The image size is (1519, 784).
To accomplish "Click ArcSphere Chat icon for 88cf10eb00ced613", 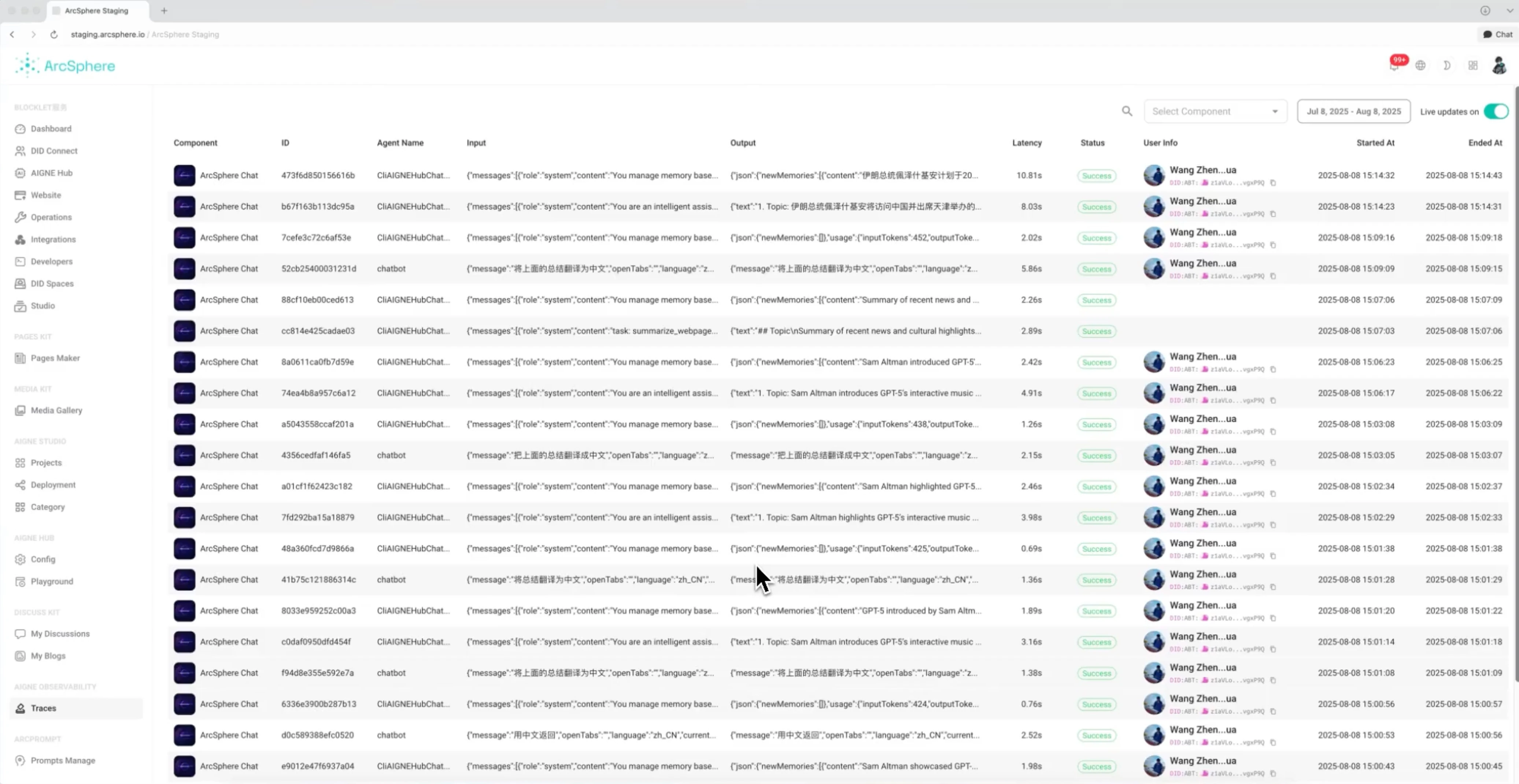I will point(185,299).
